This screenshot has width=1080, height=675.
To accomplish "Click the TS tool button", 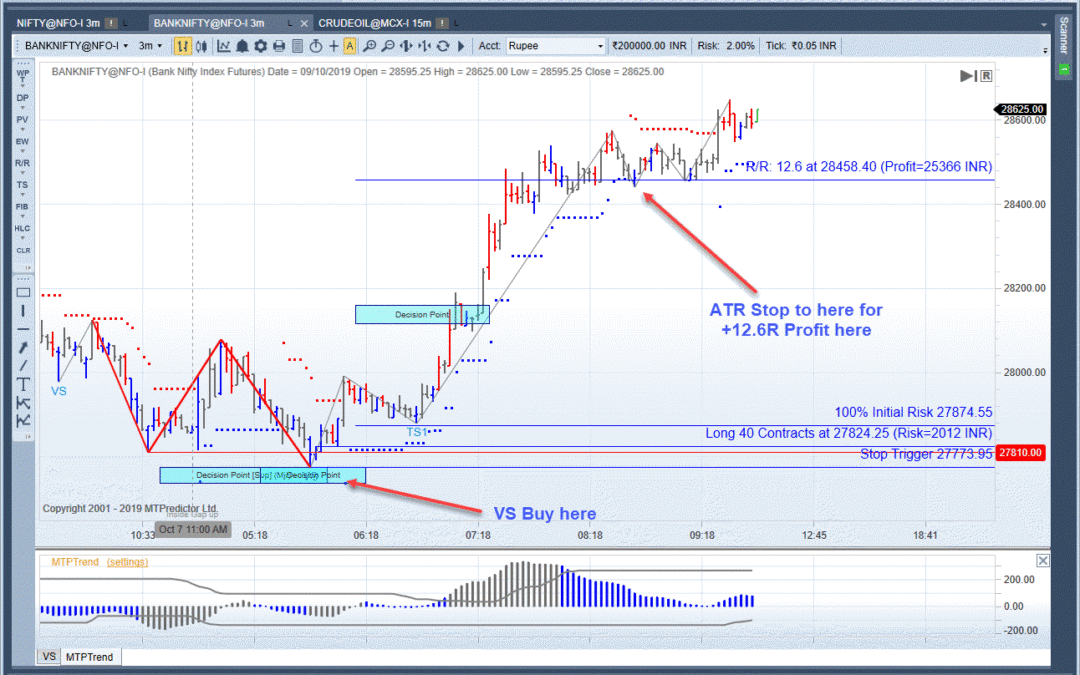I will point(23,185).
